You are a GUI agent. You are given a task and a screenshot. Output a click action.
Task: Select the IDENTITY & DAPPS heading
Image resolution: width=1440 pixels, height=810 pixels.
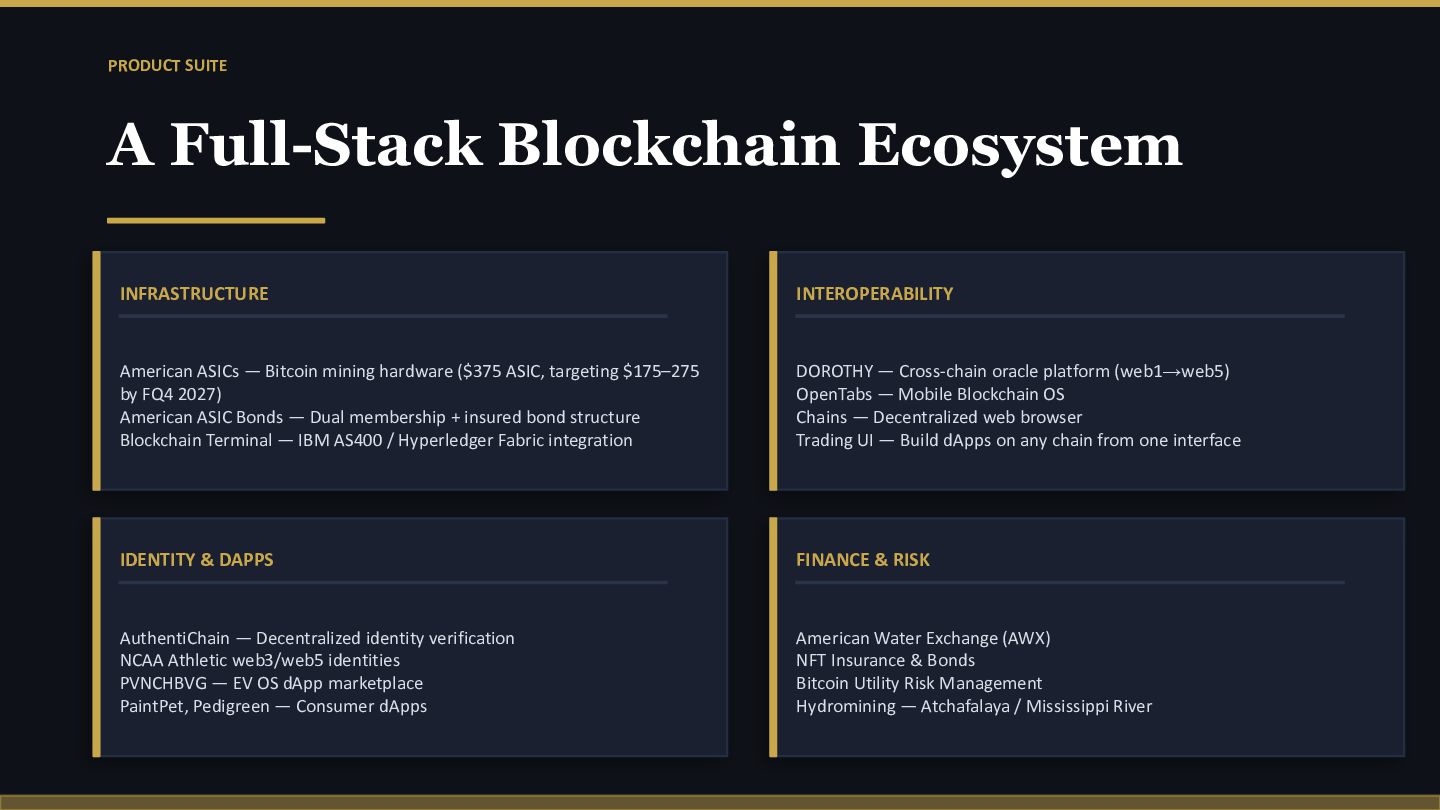pos(196,560)
